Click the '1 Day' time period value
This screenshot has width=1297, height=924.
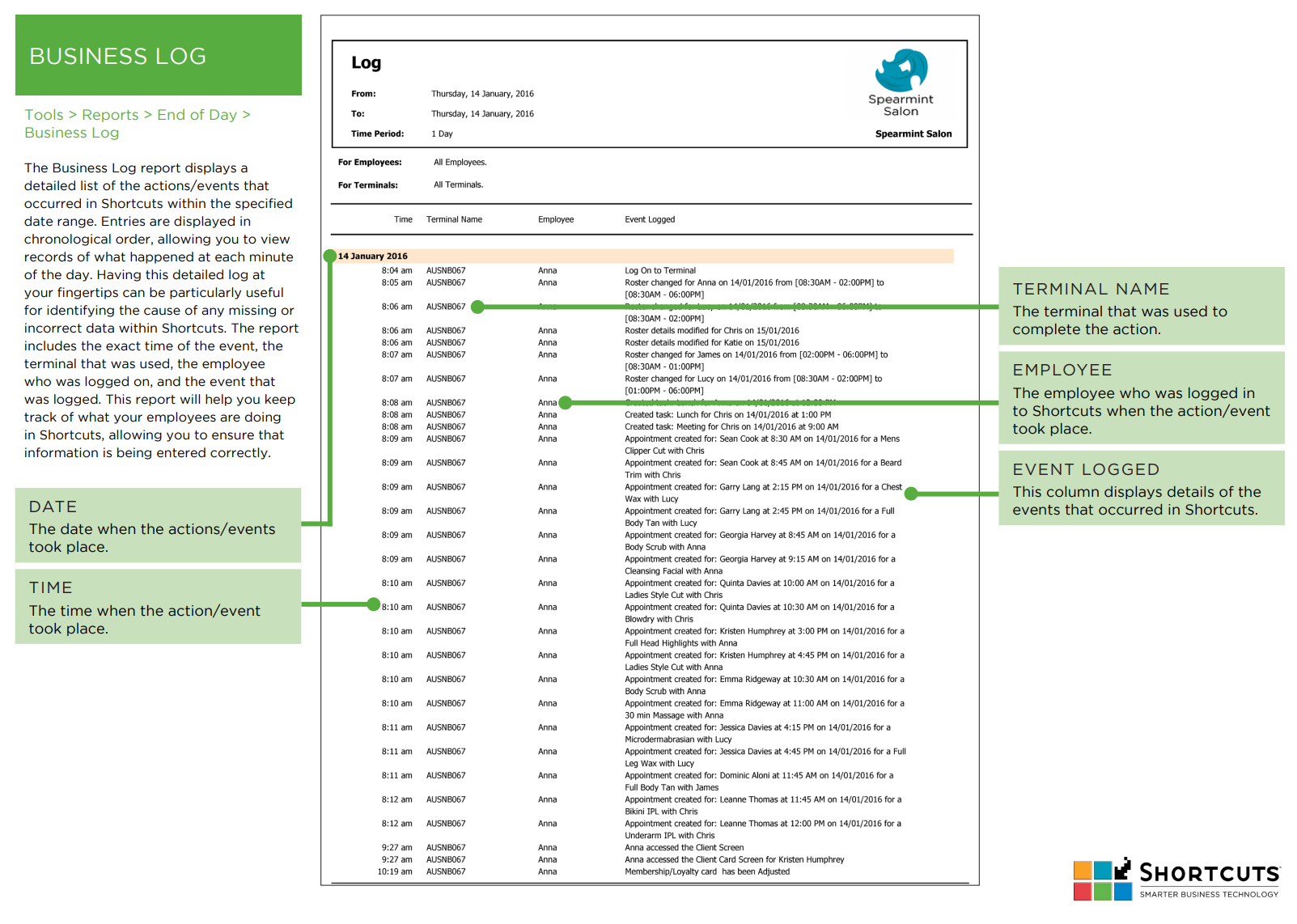pos(442,134)
